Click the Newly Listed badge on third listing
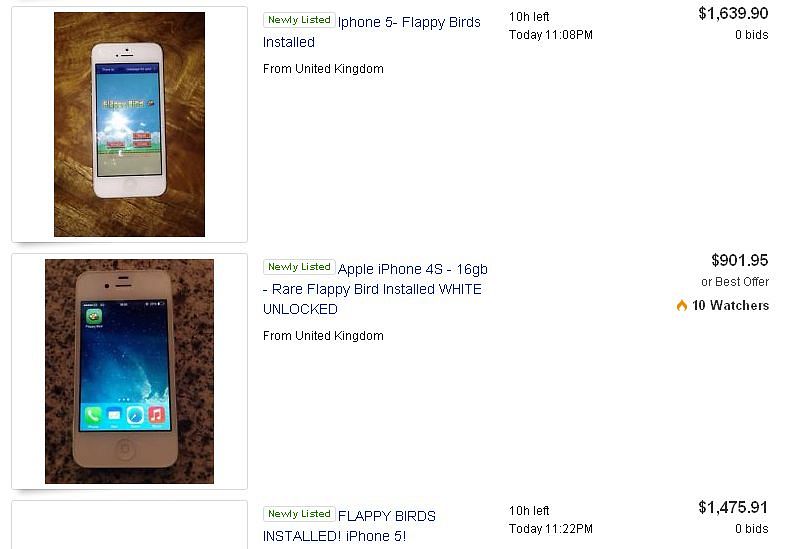788x549 pixels. click(x=299, y=514)
